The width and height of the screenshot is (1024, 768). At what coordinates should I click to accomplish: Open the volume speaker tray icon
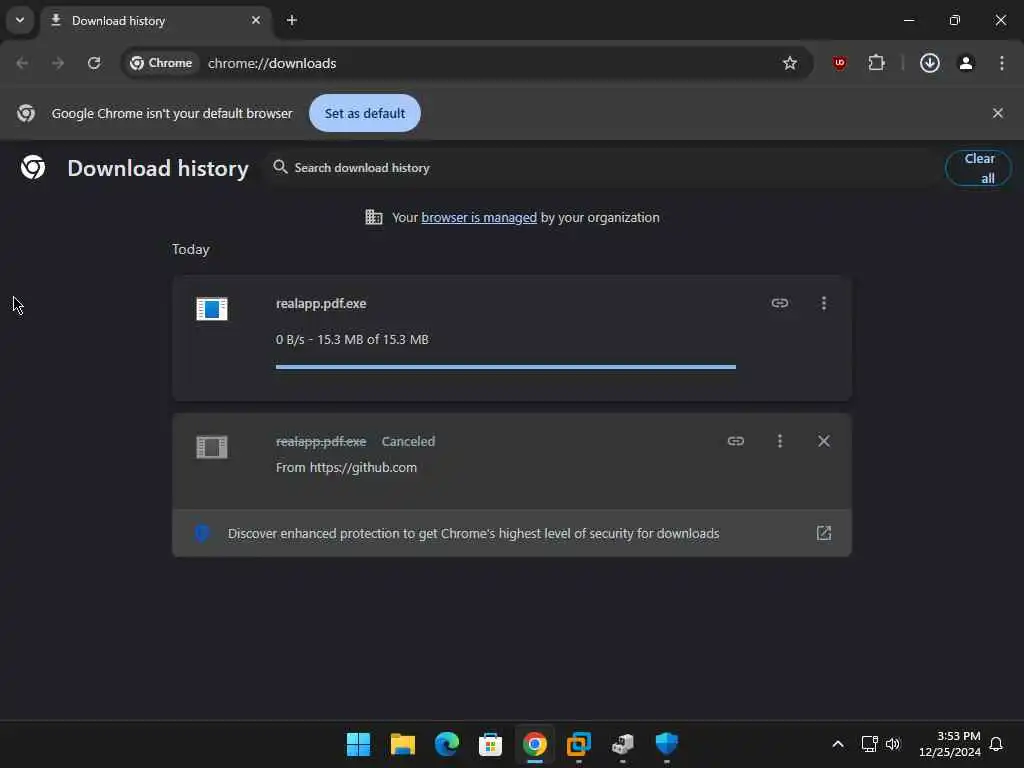(x=893, y=744)
